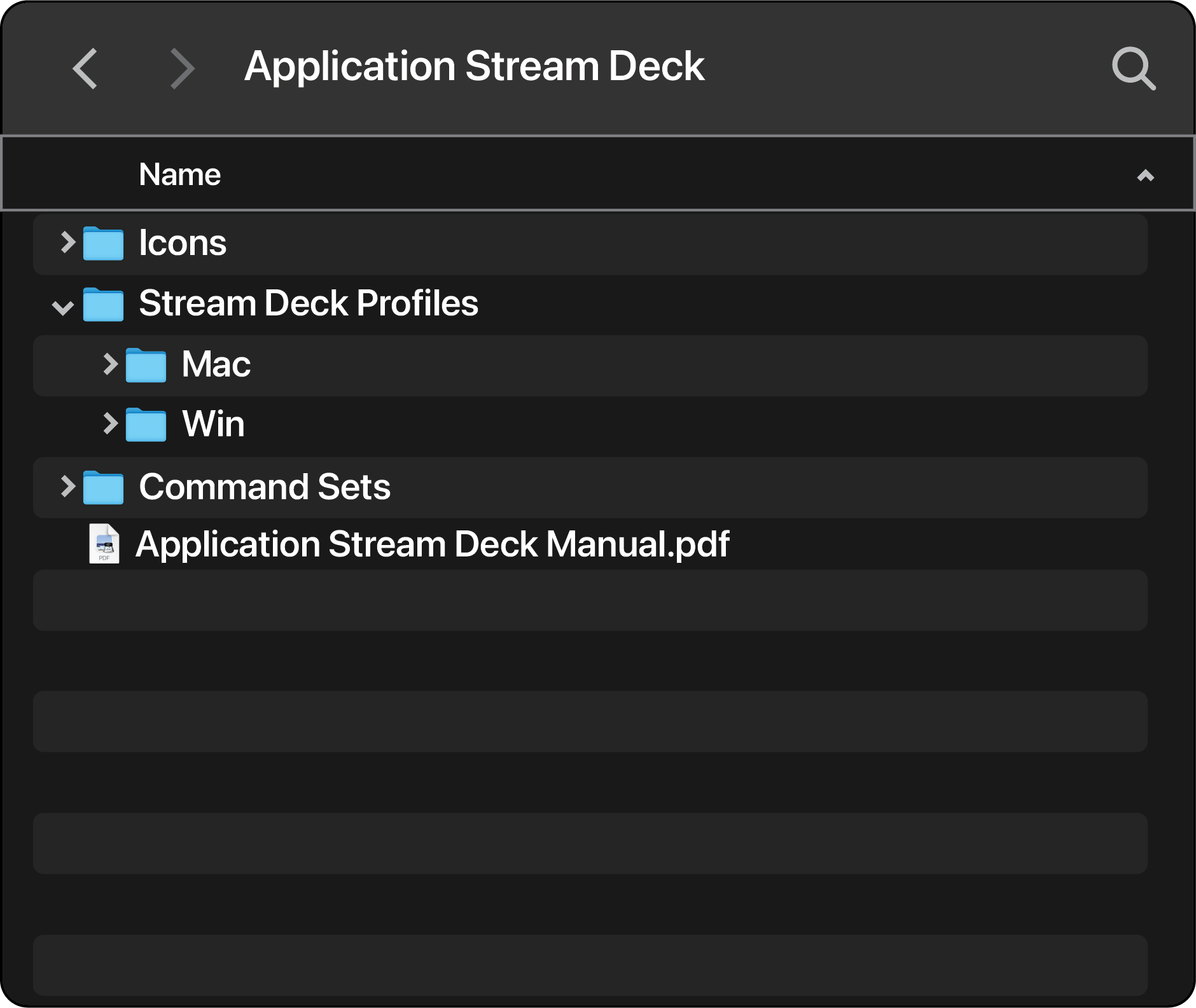The width and height of the screenshot is (1196, 1008).
Task: Click the Stream Deck Profiles folder icon
Action: click(104, 304)
